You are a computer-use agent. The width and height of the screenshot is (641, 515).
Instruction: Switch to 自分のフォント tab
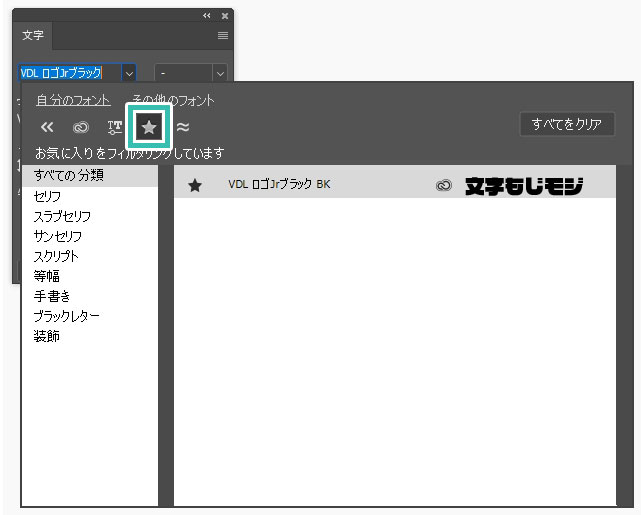[72, 100]
